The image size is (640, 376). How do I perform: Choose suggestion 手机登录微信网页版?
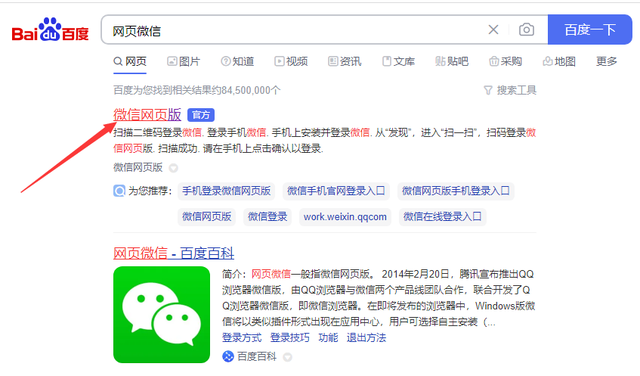[x=226, y=191]
